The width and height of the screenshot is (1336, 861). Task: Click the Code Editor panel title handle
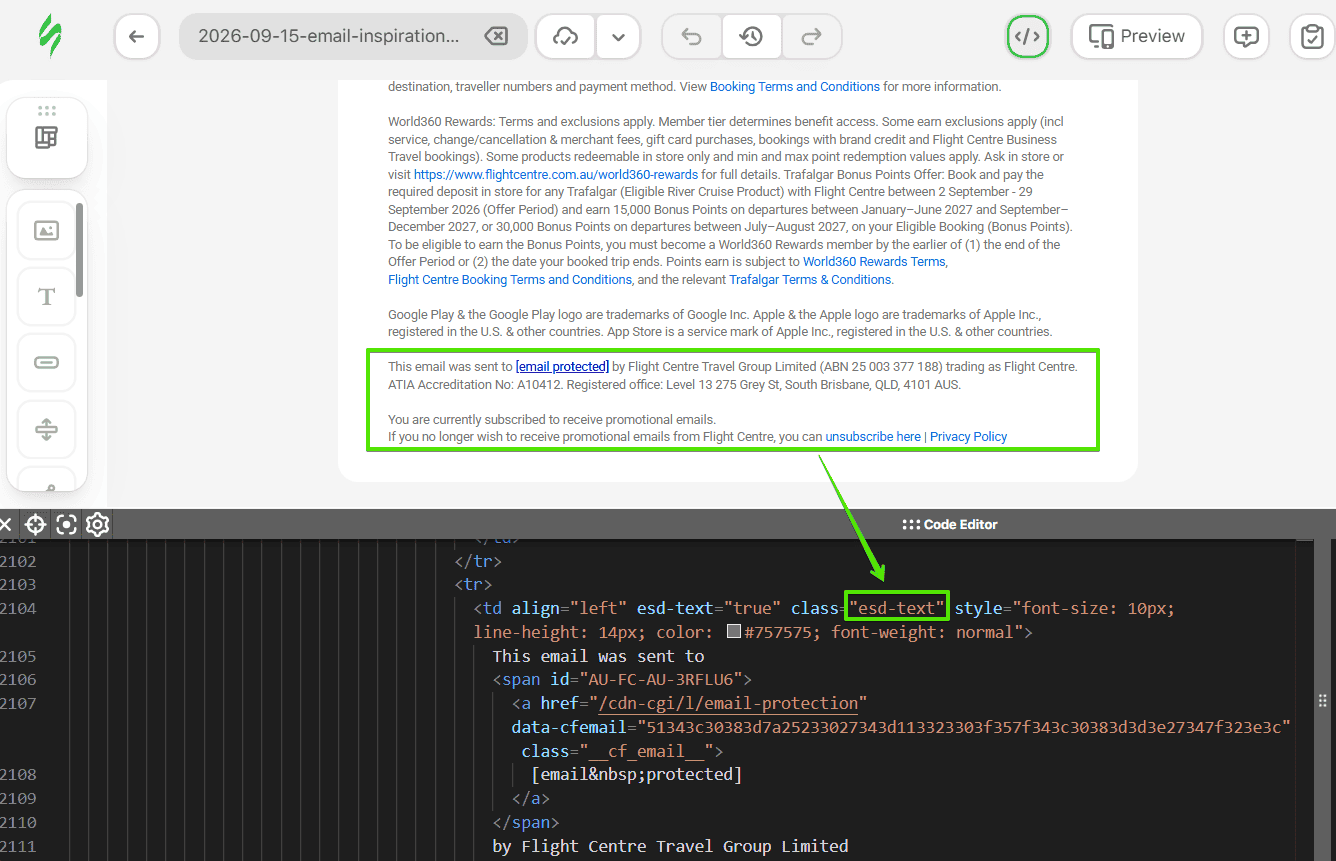950,524
